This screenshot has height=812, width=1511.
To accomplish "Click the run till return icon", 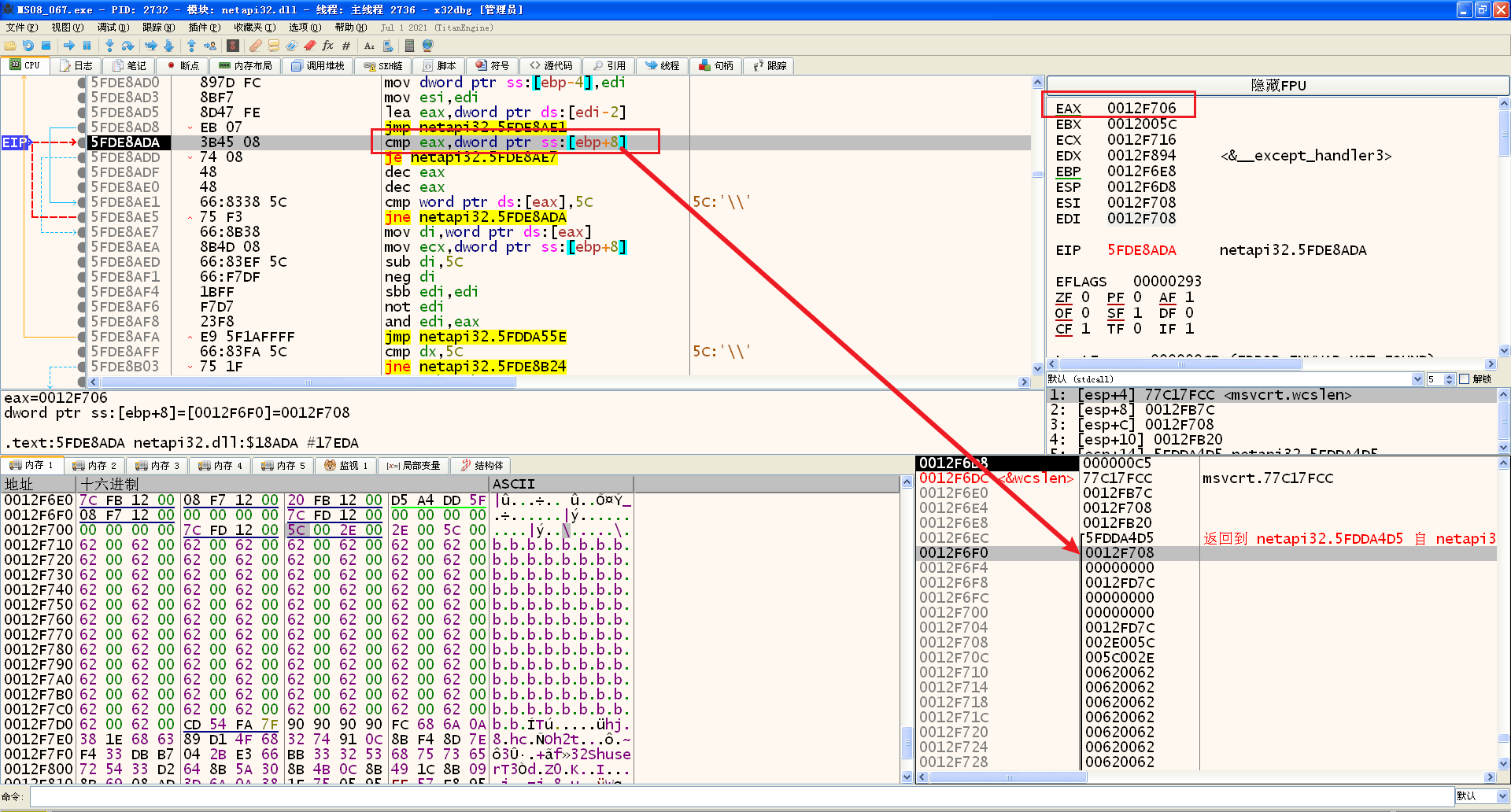I will click(x=191, y=46).
